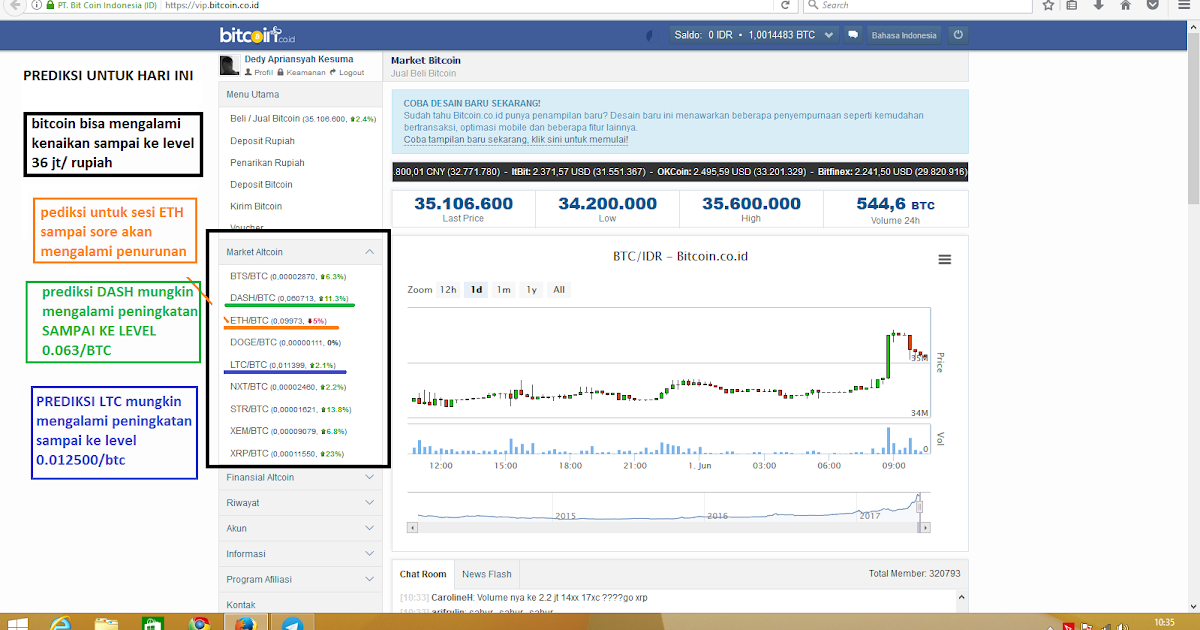The height and width of the screenshot is (630, 1200).
Task: Set chart zoom to 1d
Action: click(477, 290)
